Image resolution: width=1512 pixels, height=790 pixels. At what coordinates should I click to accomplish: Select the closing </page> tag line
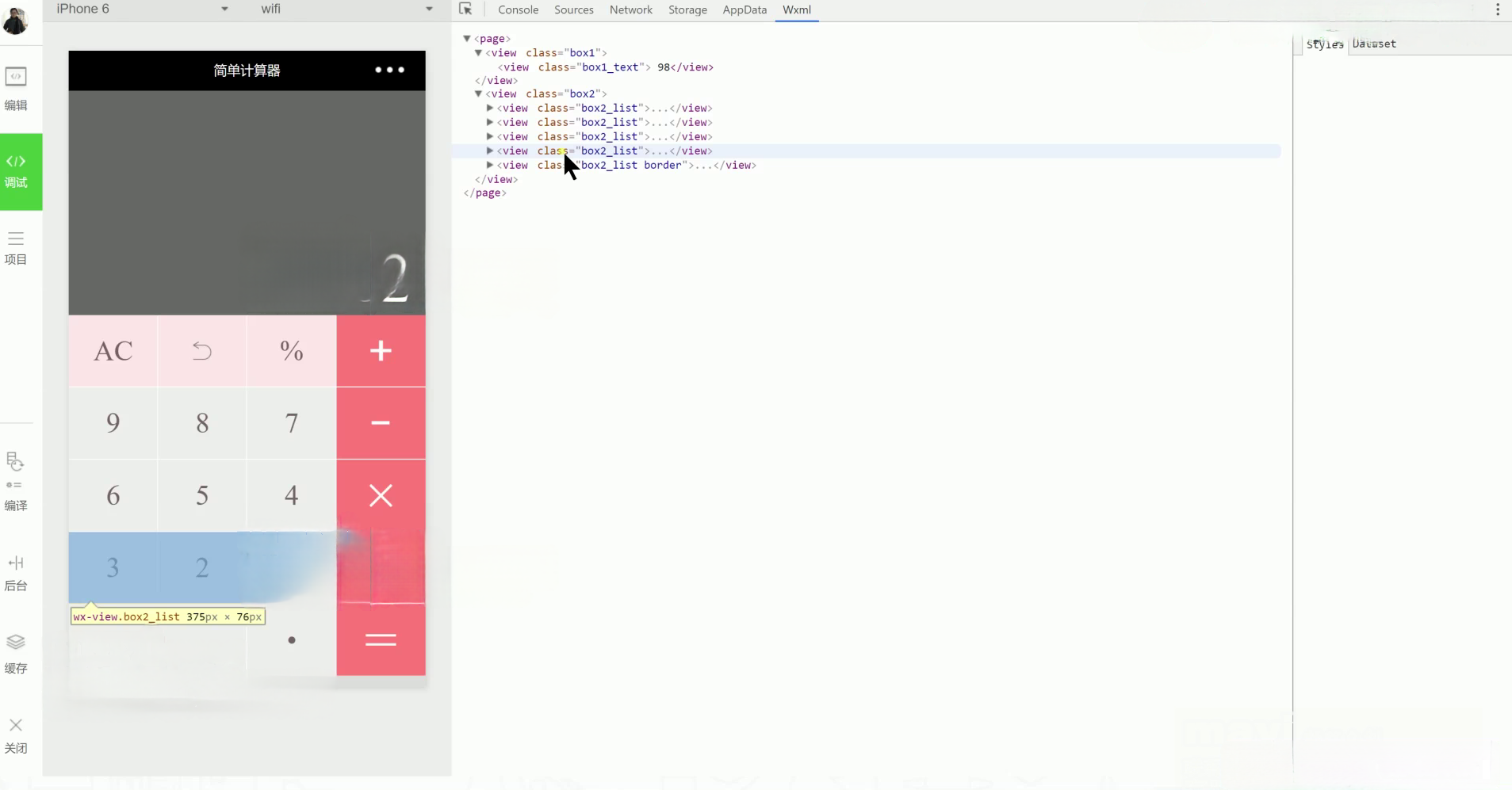(x=484, y=193)
